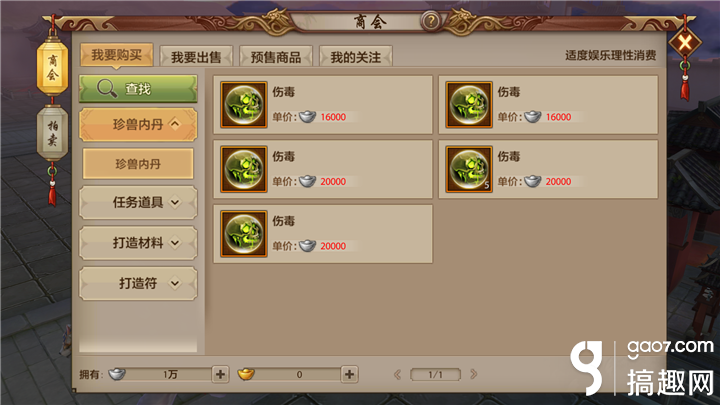Open the 预售商品 tab
Screen dimensions: 720x405
click(276, 57)
